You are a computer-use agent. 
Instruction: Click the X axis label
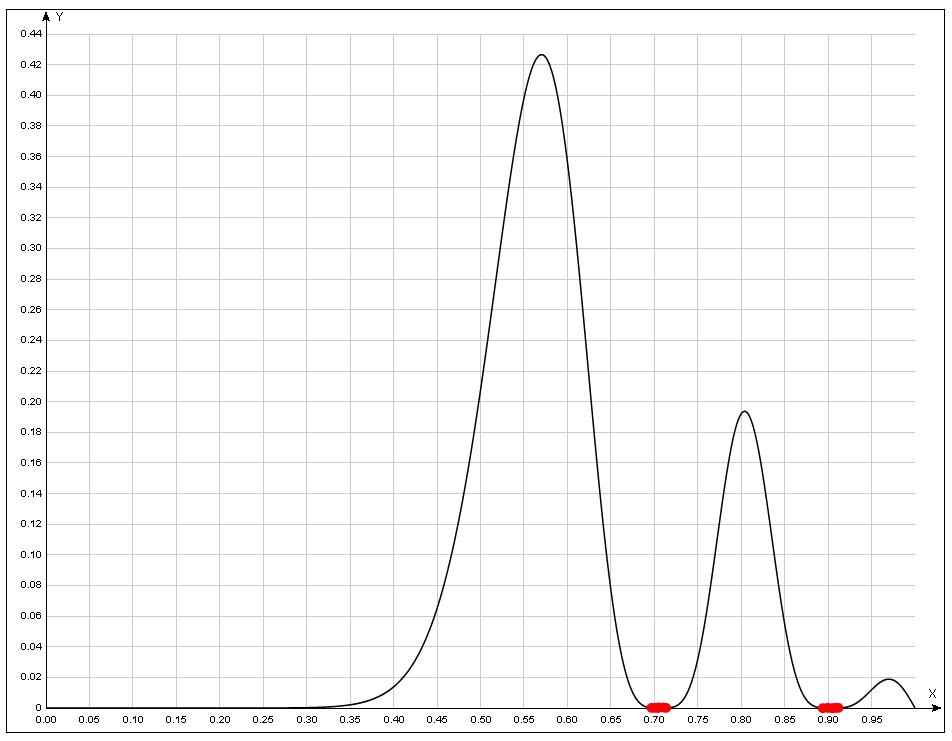[932, 693]
